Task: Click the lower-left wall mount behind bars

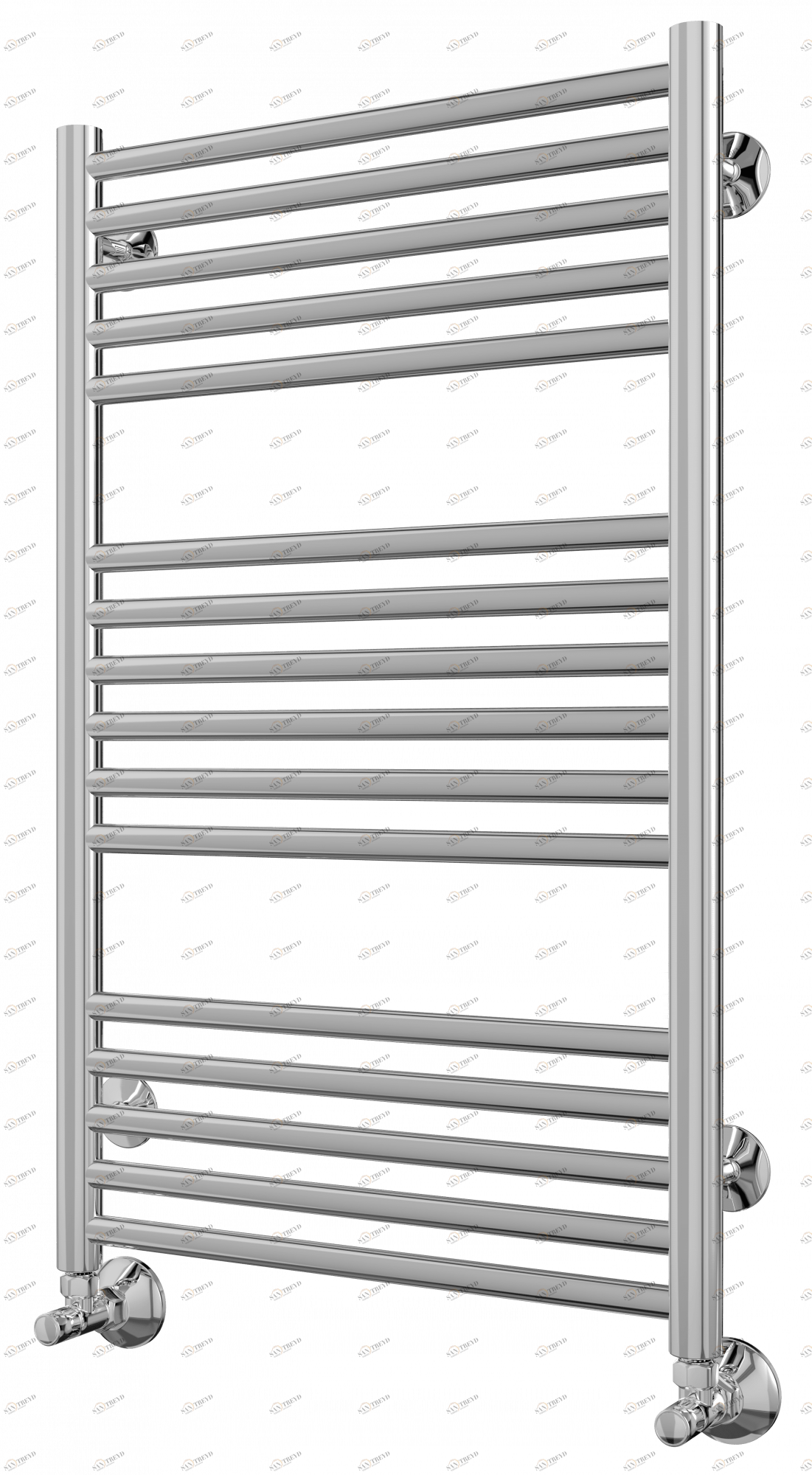Action: click(x=131, y=1102)
